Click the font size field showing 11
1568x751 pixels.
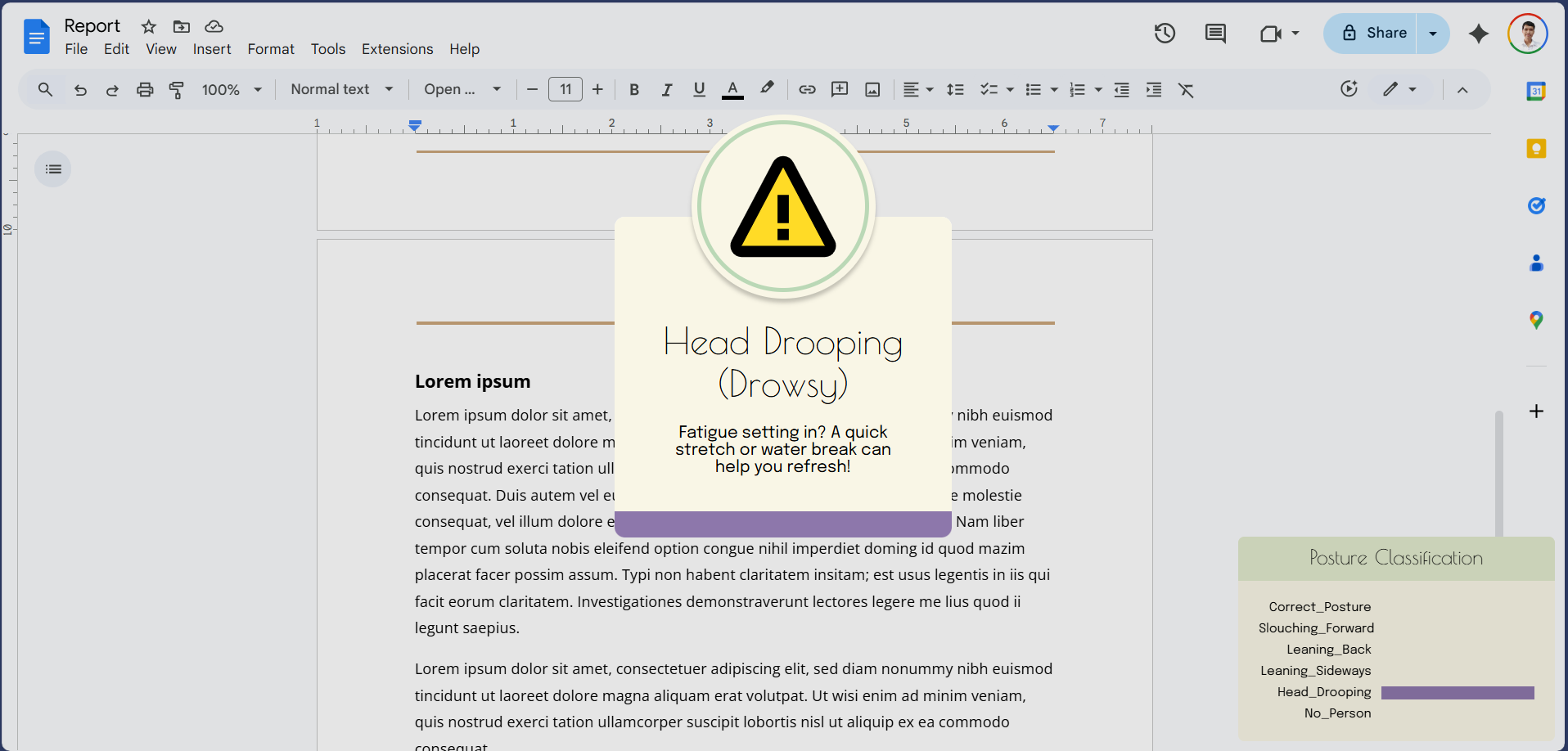click(565, 89)
